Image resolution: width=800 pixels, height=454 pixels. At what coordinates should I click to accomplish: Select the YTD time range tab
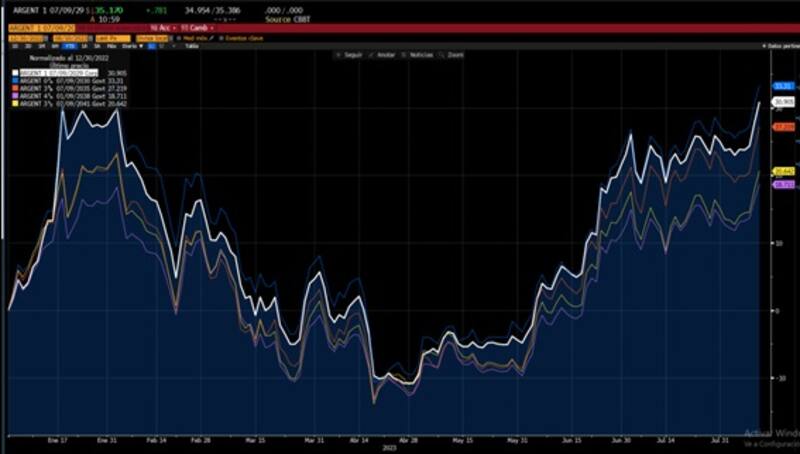pyautogui.click(x=70, y=46)
